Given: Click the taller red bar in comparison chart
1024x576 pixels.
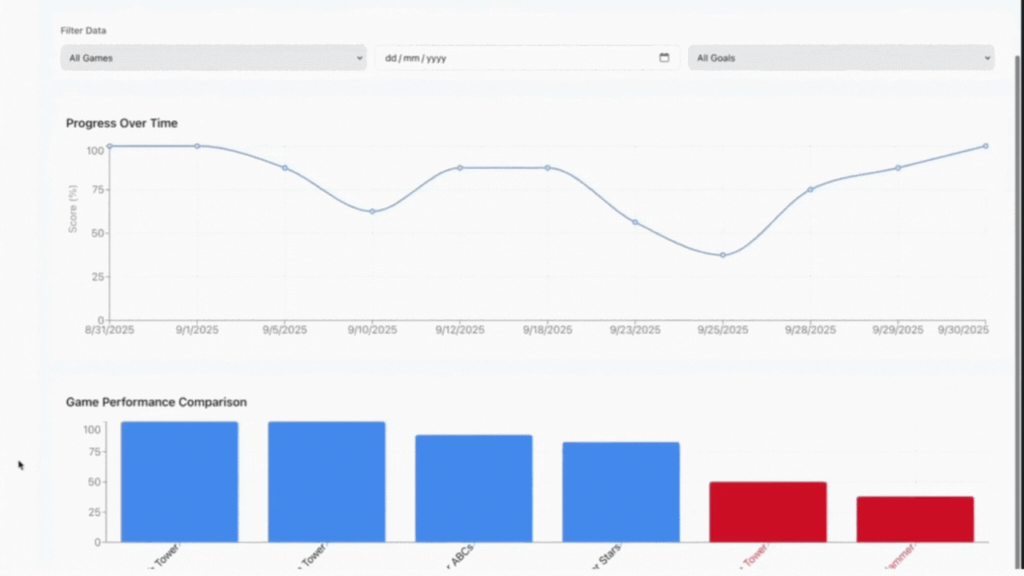Looking at the screenshot, I should click(x=768, y=511).
